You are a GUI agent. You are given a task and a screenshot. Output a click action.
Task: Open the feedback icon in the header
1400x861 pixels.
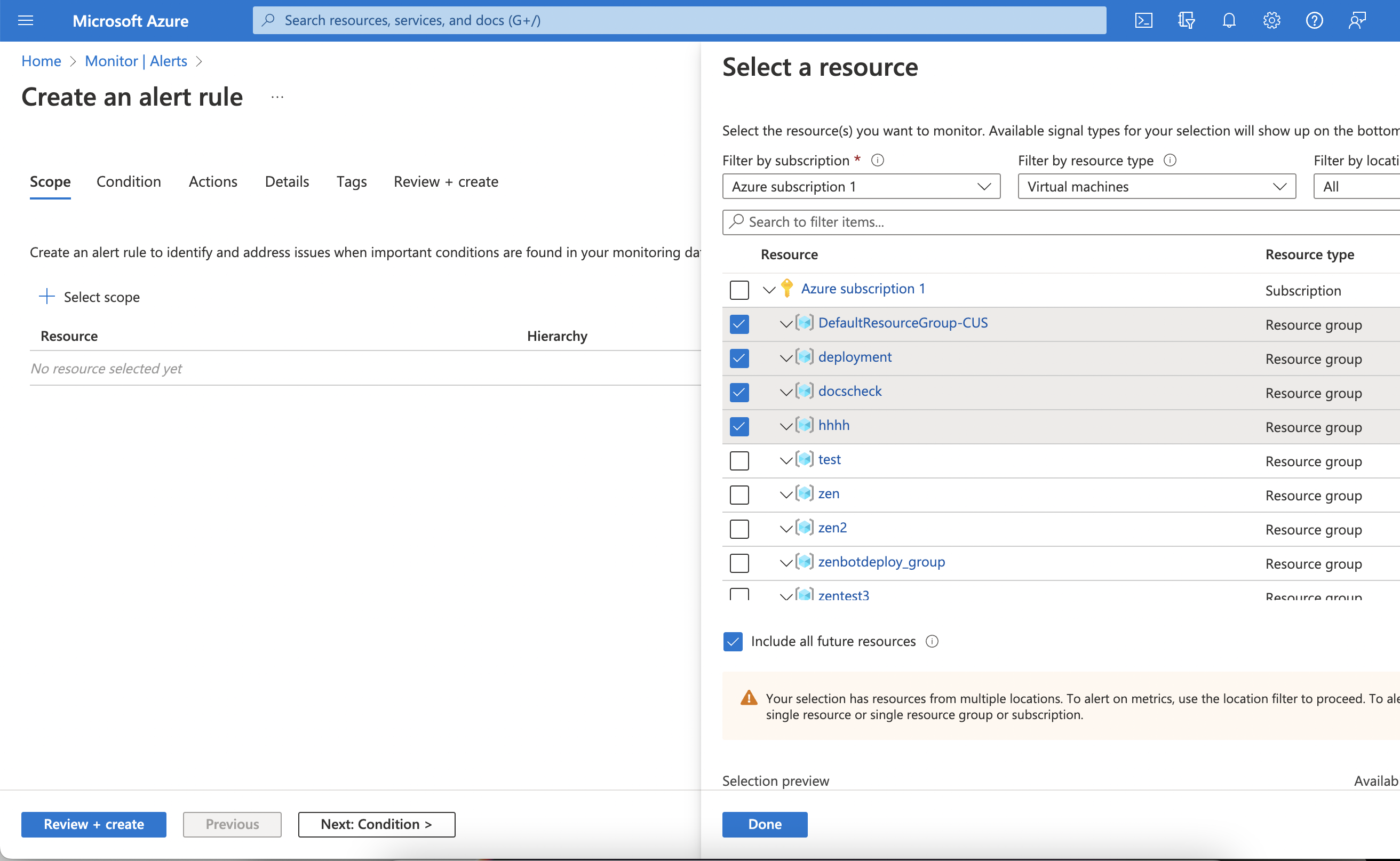(x=1357, y=20)
